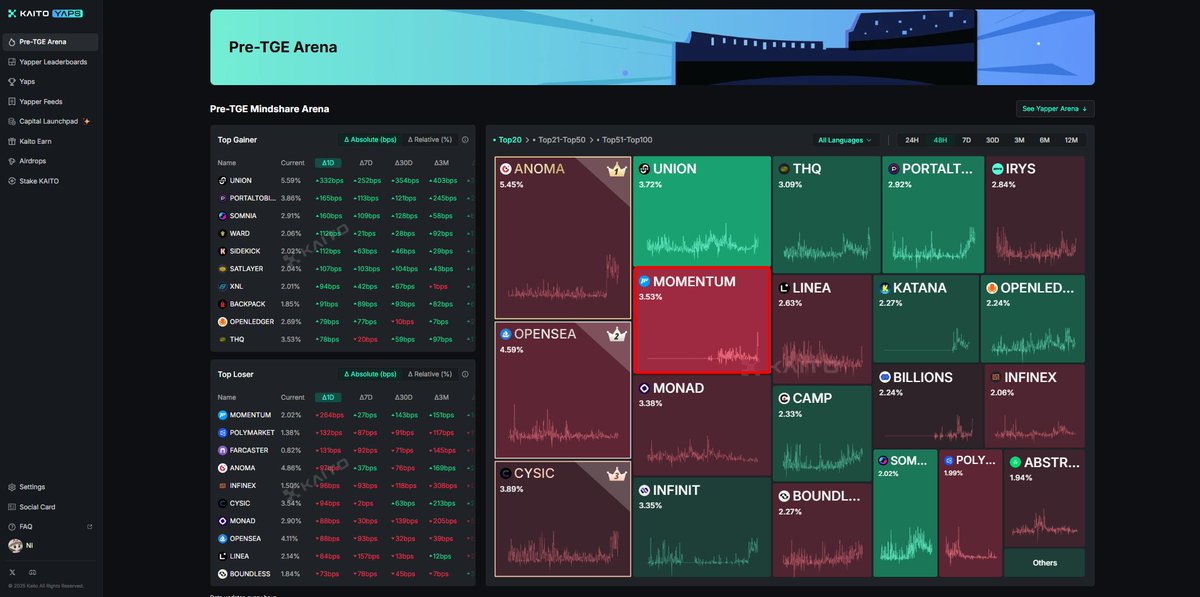Screen dimensions: 1200x597
Task: Select the Top20 treemap tab
Action: 508,140
